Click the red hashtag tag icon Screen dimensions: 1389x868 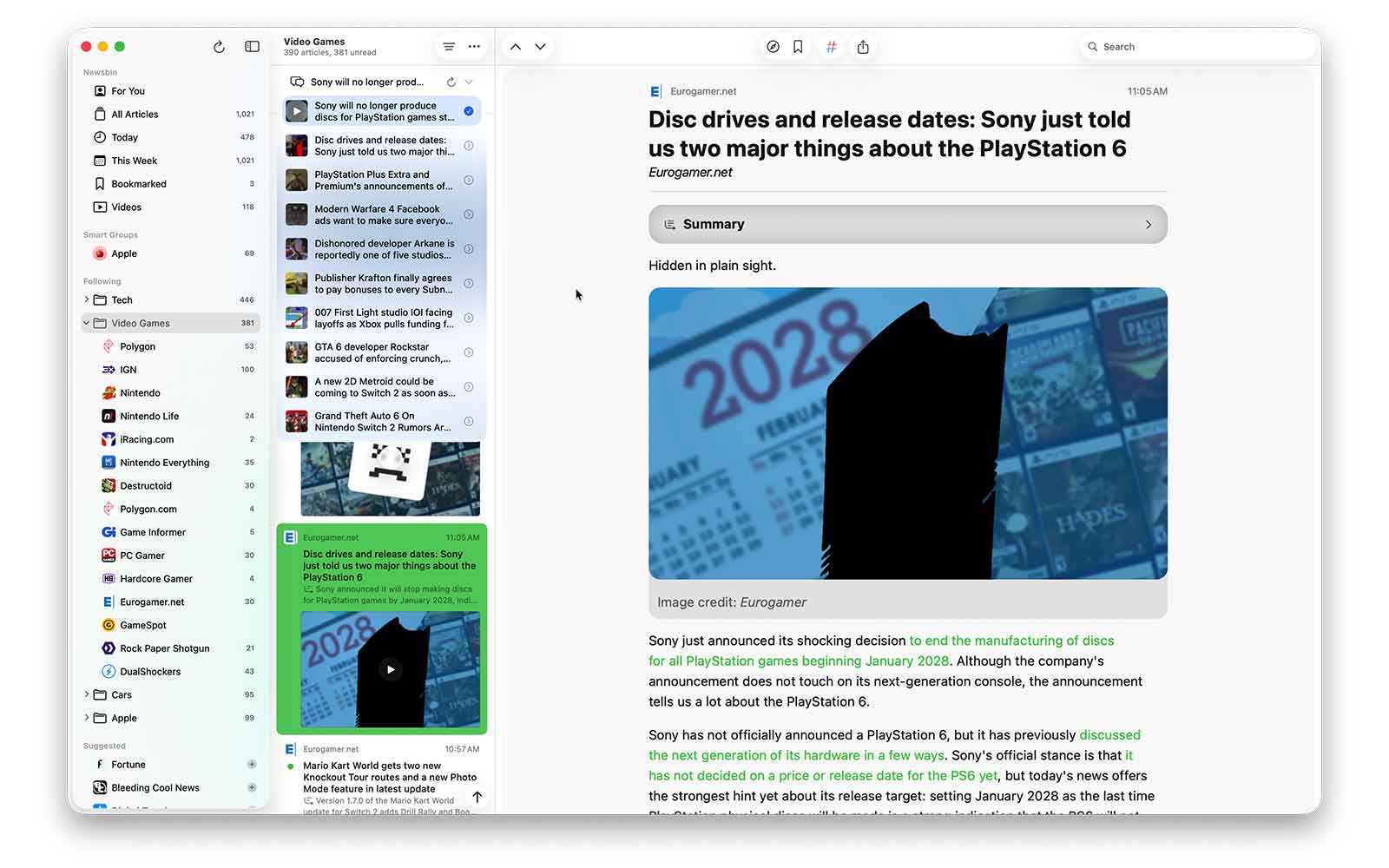(831, 47)
